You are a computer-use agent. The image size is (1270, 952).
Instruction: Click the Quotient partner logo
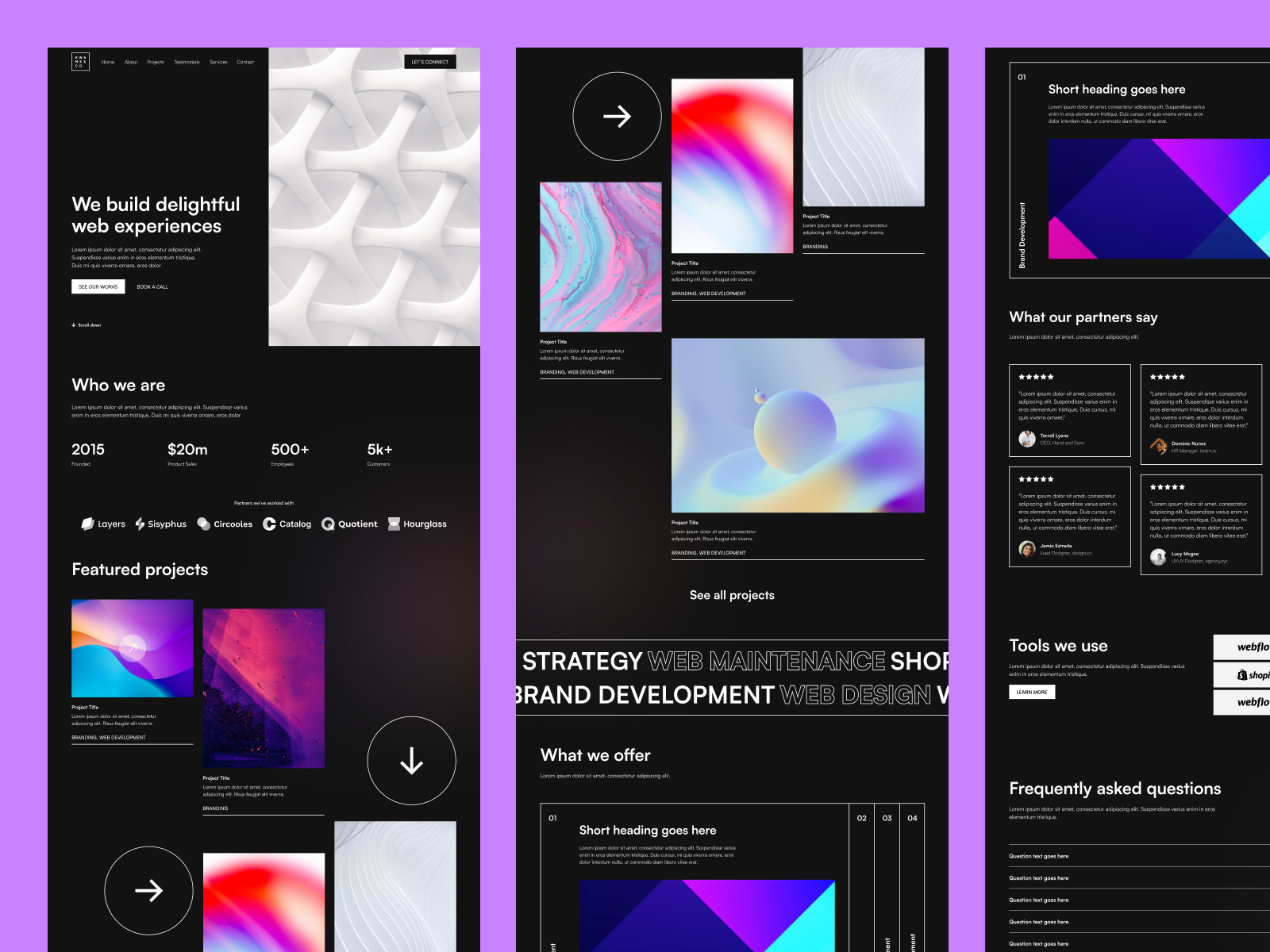click(349, 524)
